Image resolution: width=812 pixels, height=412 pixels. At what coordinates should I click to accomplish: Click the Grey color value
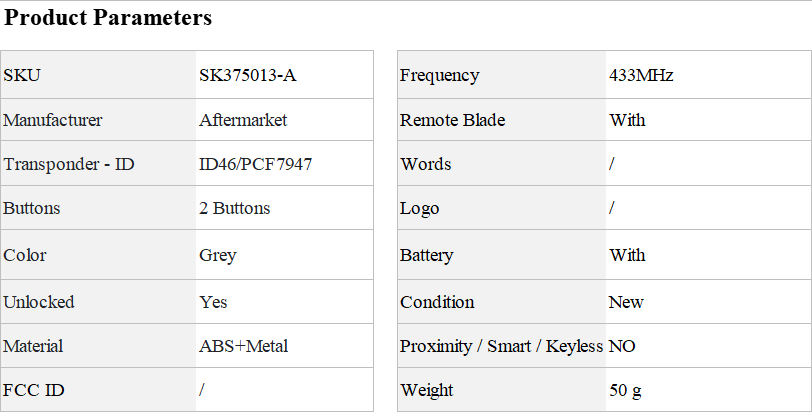coord(218,255)
